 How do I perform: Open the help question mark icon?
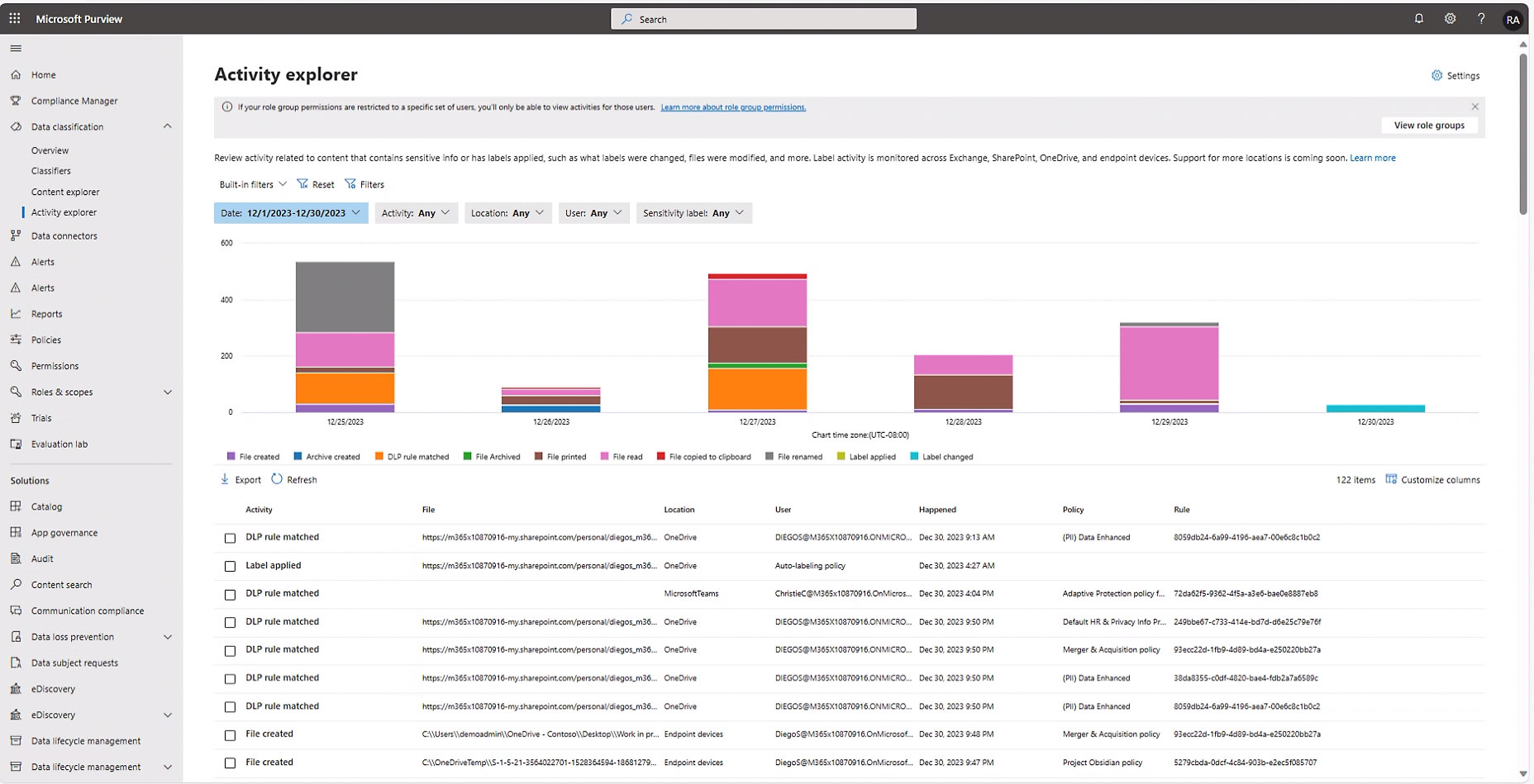click(x=1481, y=18)
